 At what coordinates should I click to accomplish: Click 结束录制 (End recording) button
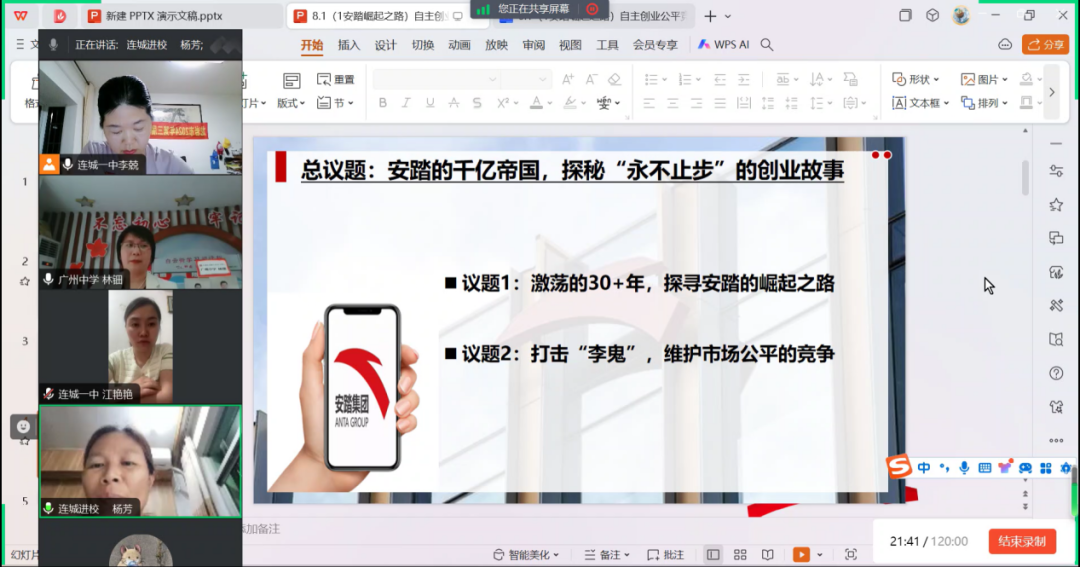click(x=1022, y=542)
